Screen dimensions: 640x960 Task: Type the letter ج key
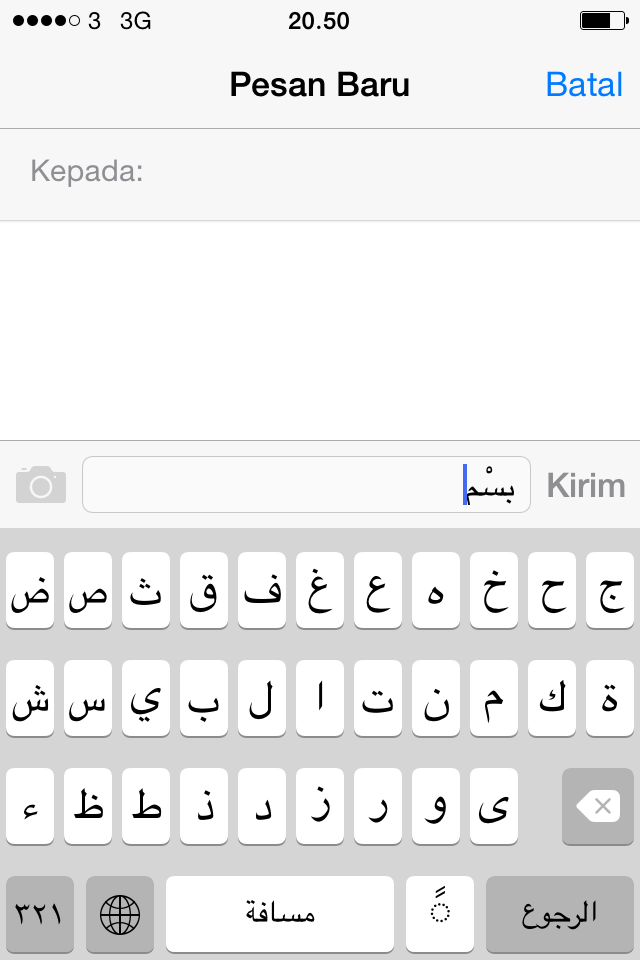609,591
